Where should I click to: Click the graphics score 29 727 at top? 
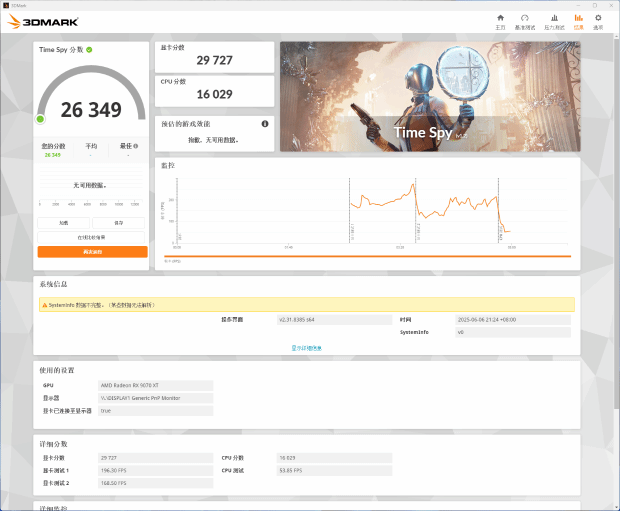tap(214, 60)
